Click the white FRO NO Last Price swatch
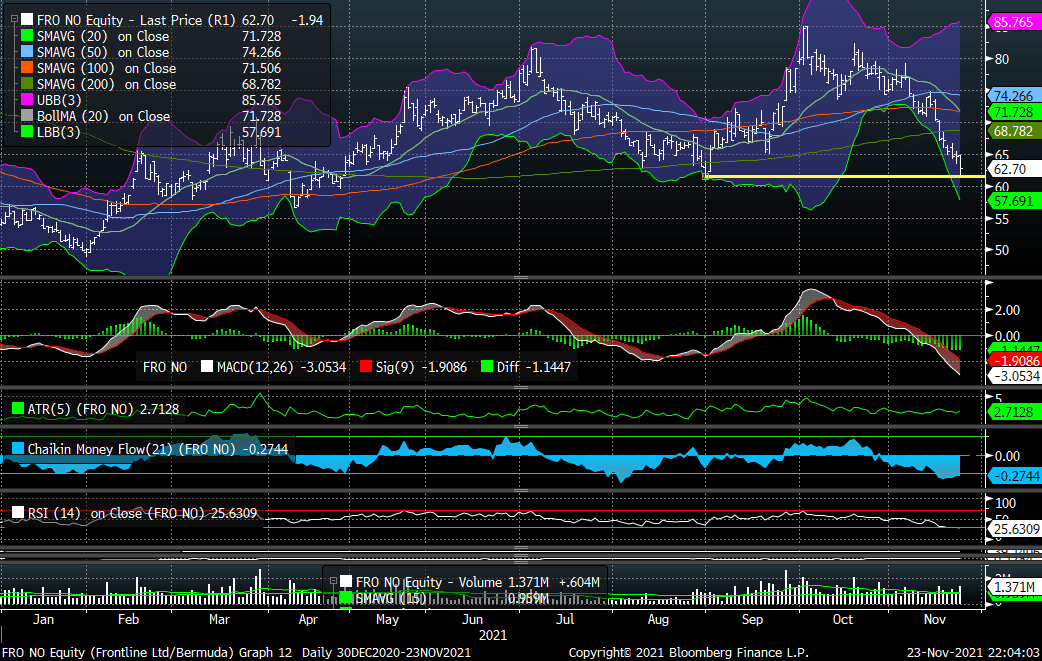Screen dimensions: 1042x661 (27, 20)
